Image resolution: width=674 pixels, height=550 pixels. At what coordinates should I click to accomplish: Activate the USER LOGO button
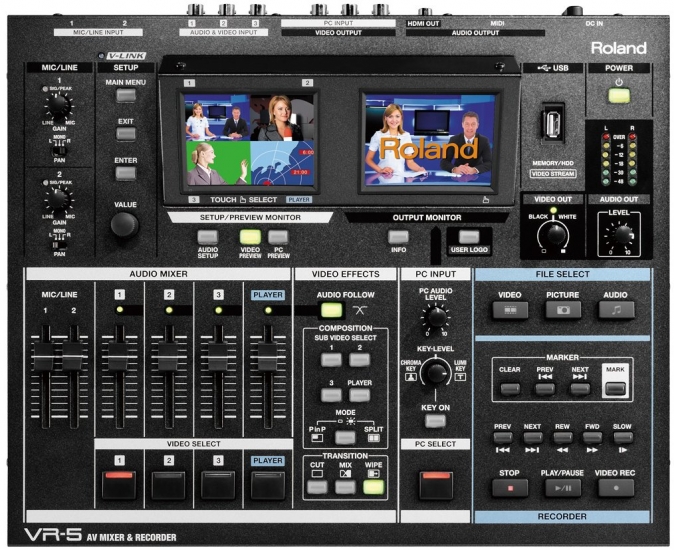469,237
